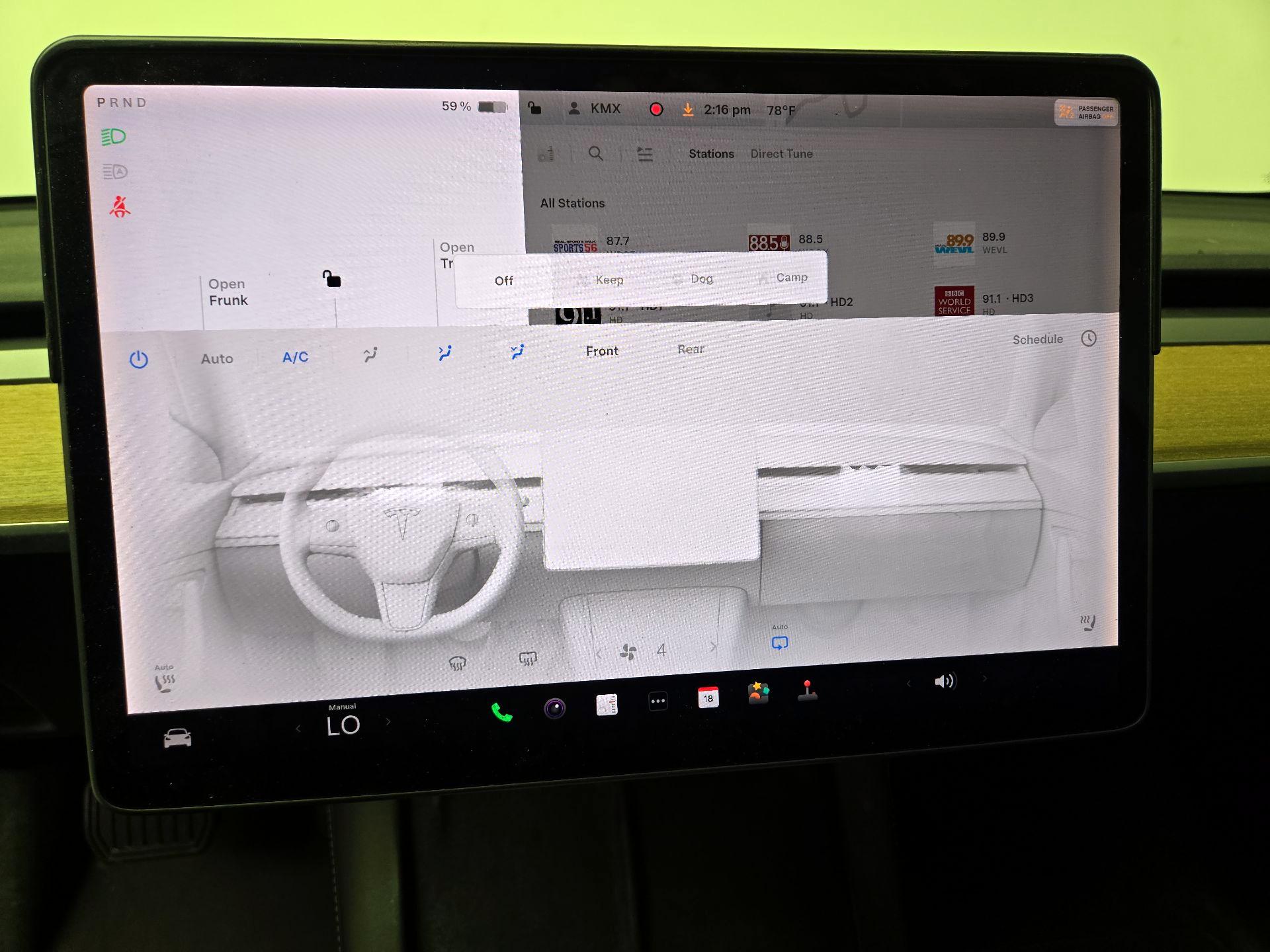1270x952 pixels.
Task: Select the foot-level airflow vent icon
Action: [517, 352]
